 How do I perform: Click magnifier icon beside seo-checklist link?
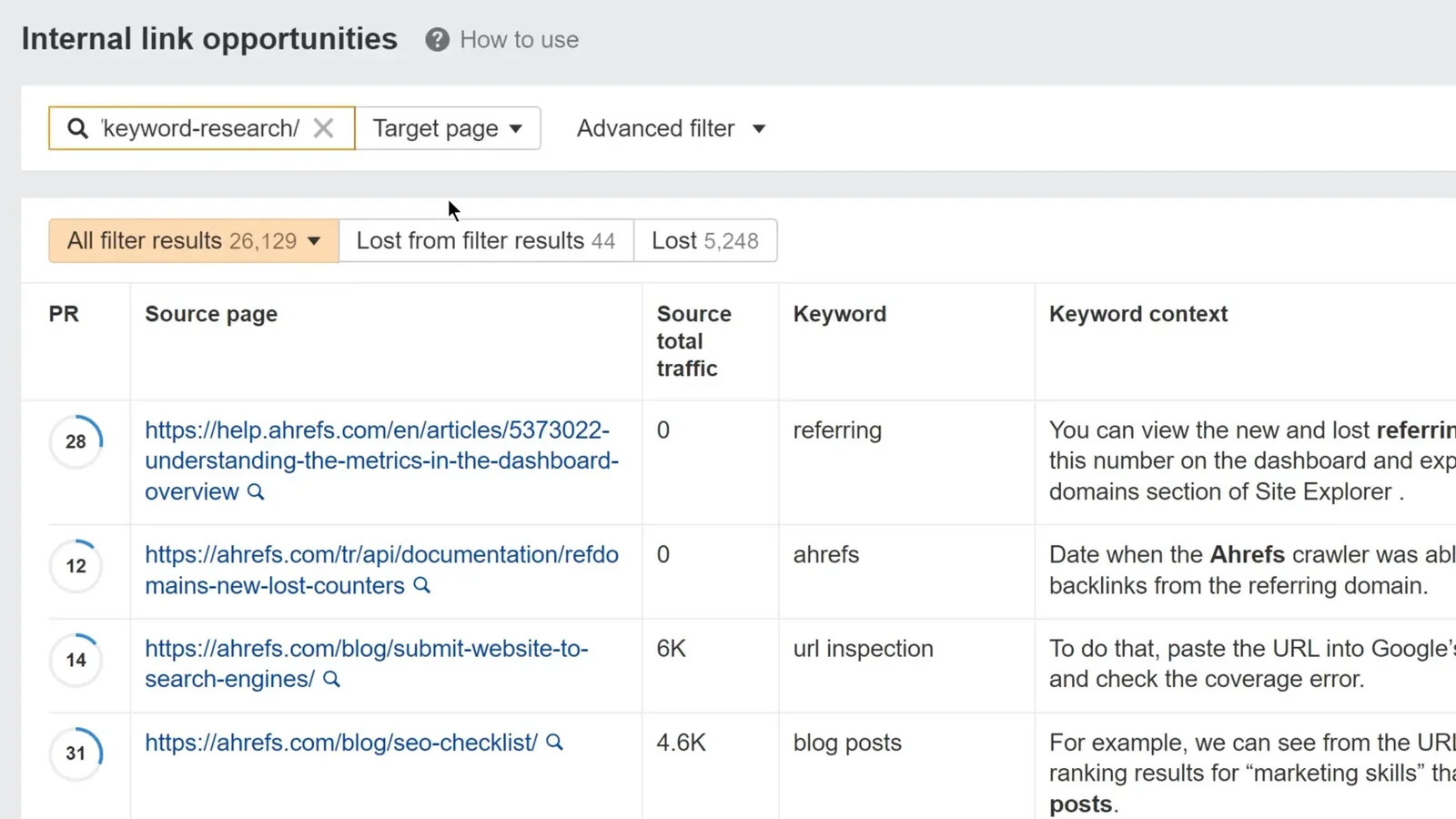[x=554, y=743]
